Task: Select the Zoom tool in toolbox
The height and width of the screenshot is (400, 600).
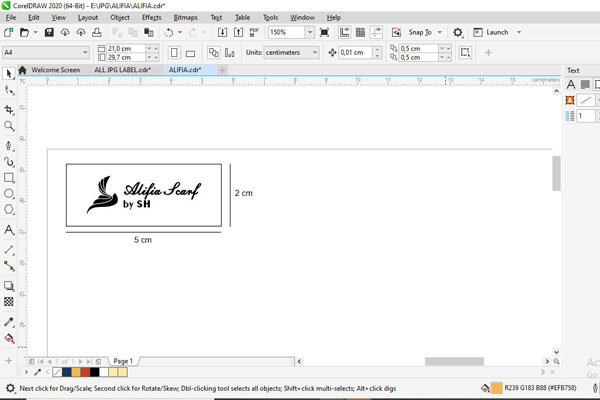Action: pos(9,126)
